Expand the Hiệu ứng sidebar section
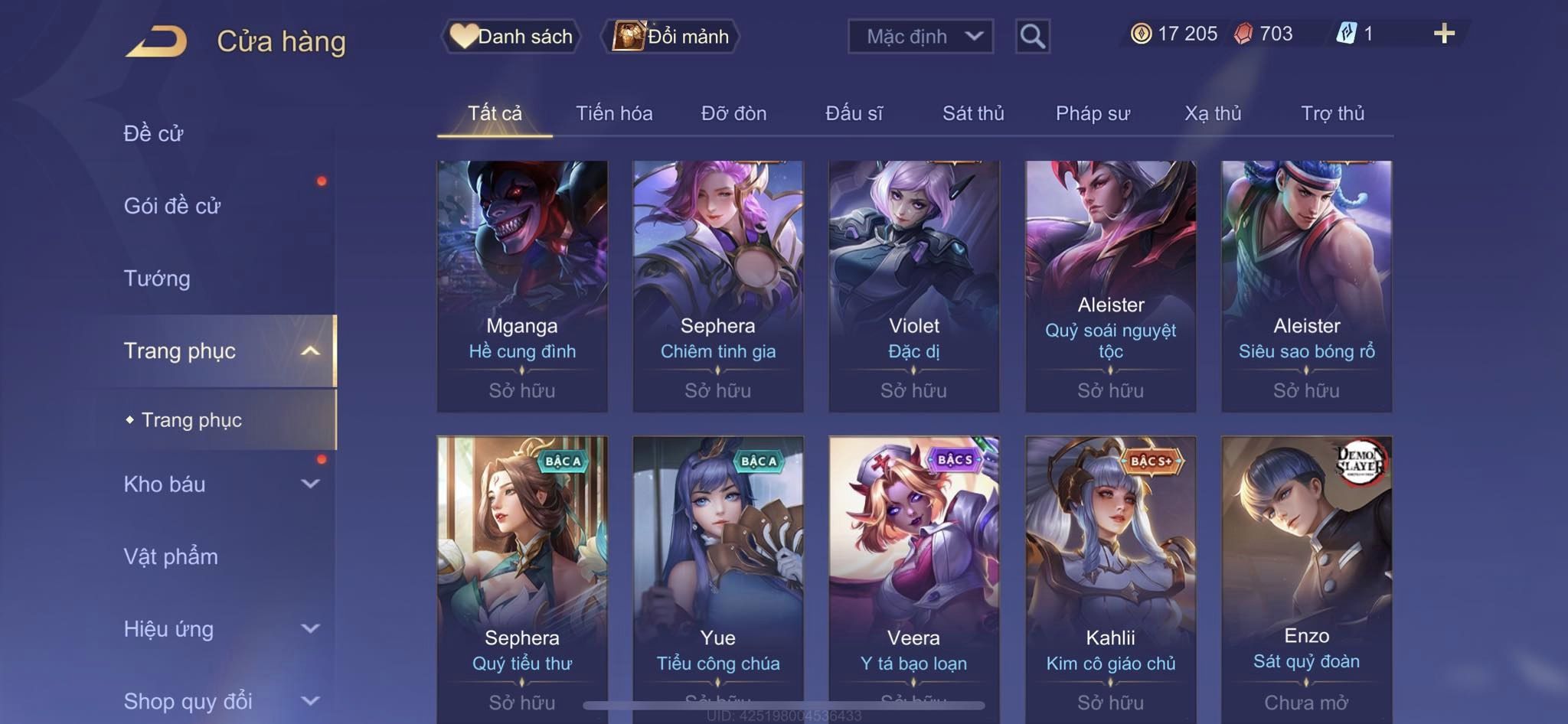Image resolution: width=1568 pixels, height=724 pixels. click(310, 628)
